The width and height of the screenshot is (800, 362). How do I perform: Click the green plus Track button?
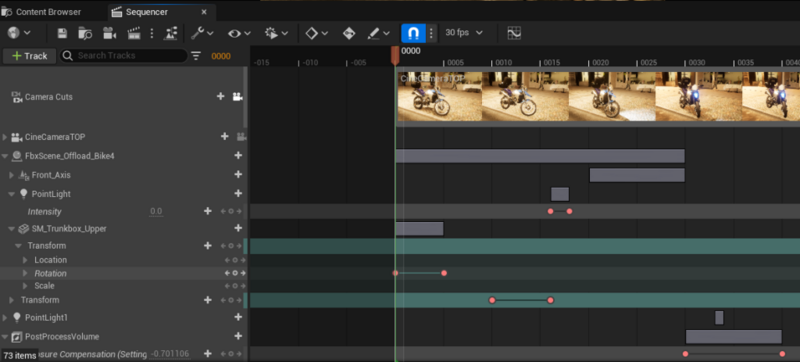pyautogui.click(x=30, y=56)
